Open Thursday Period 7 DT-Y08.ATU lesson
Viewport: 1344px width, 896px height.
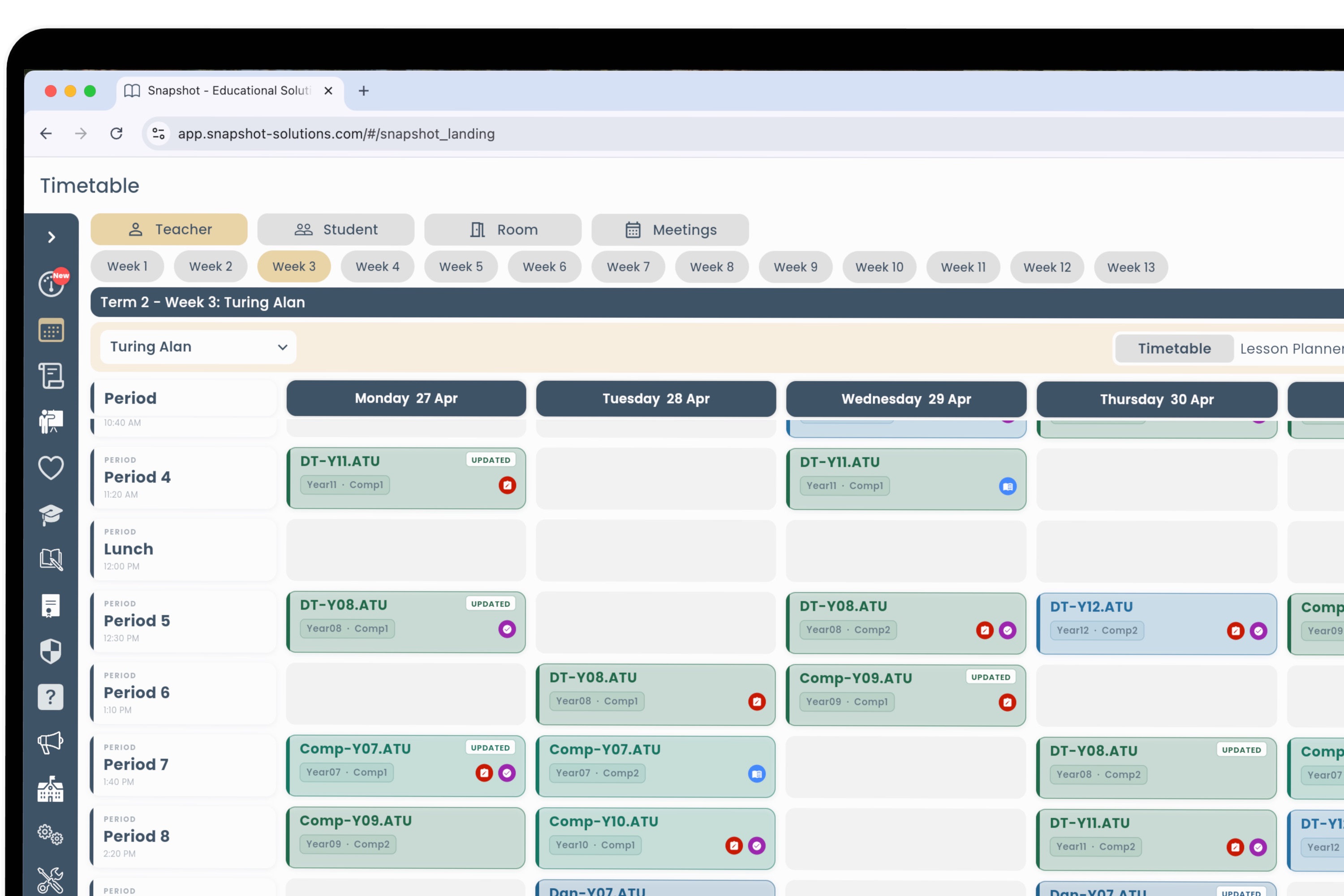1157,768
